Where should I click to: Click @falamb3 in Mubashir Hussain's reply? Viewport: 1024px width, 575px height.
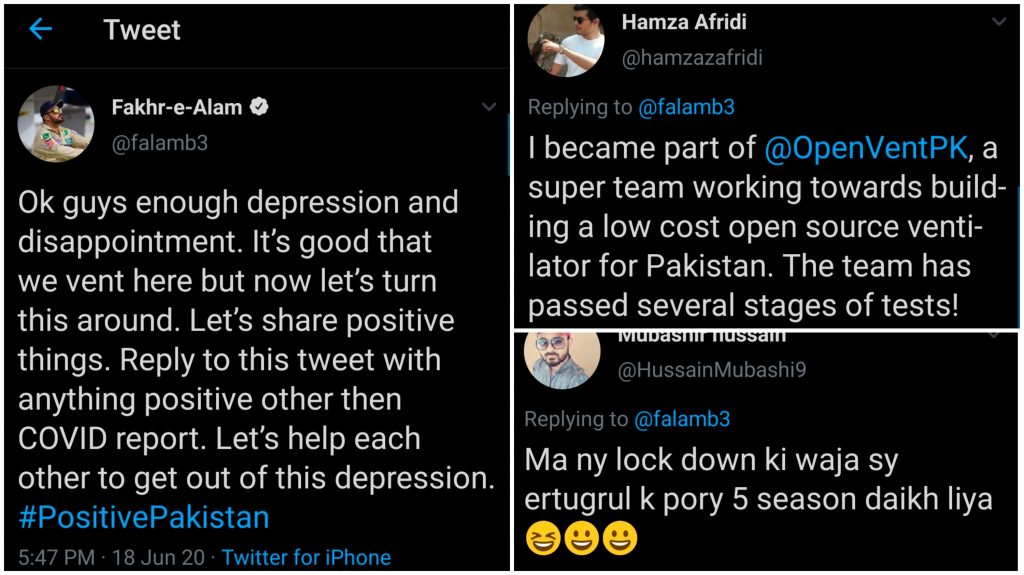tap(683, 419)
